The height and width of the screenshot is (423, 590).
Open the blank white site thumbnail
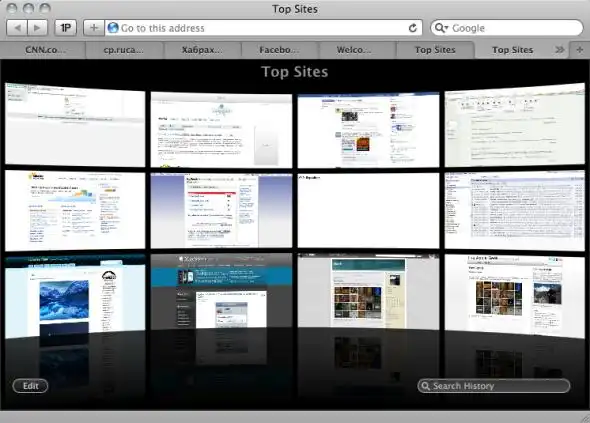[x=368, y=211]
